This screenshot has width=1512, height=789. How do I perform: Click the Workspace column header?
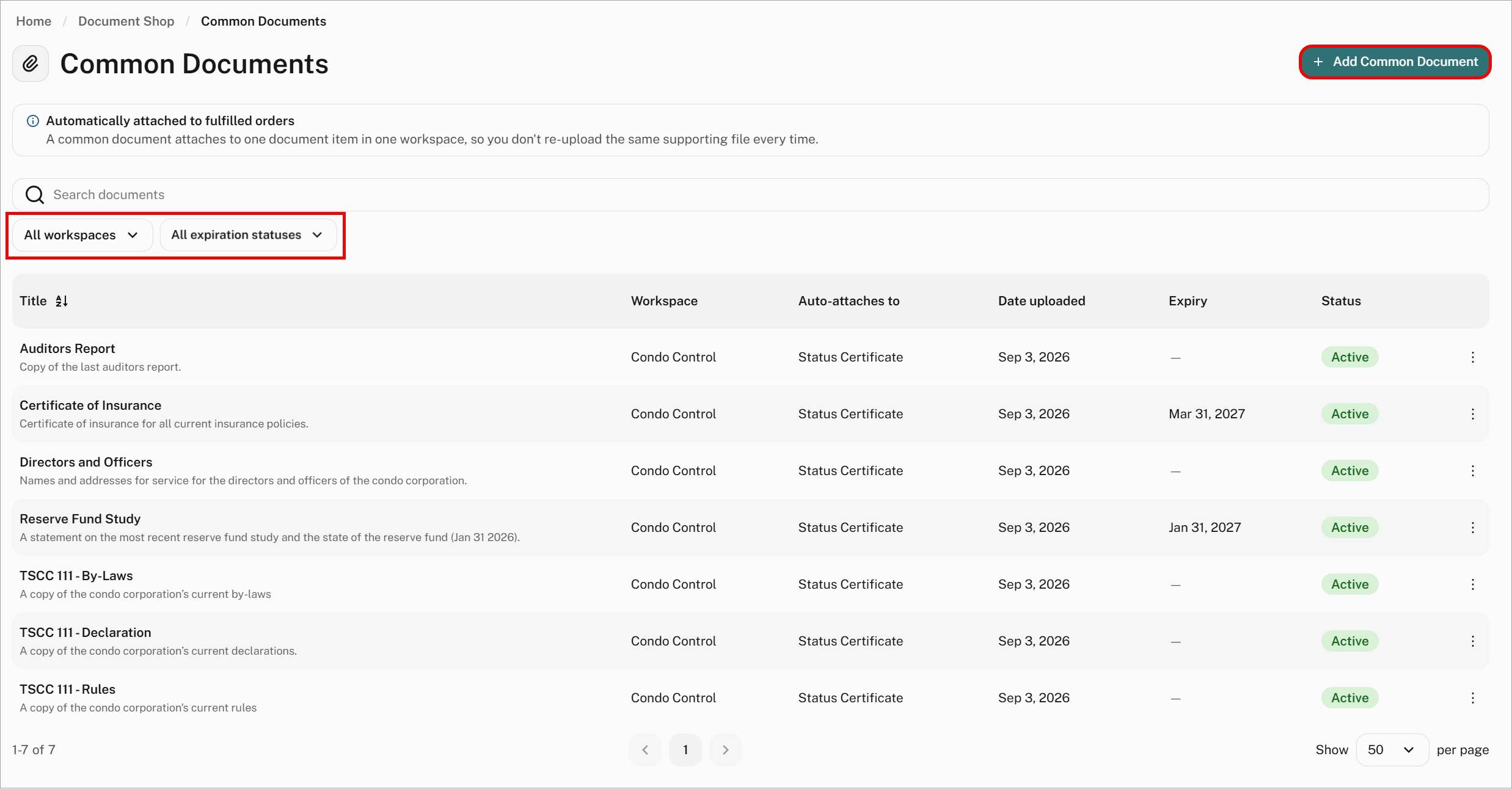point(664,301)
